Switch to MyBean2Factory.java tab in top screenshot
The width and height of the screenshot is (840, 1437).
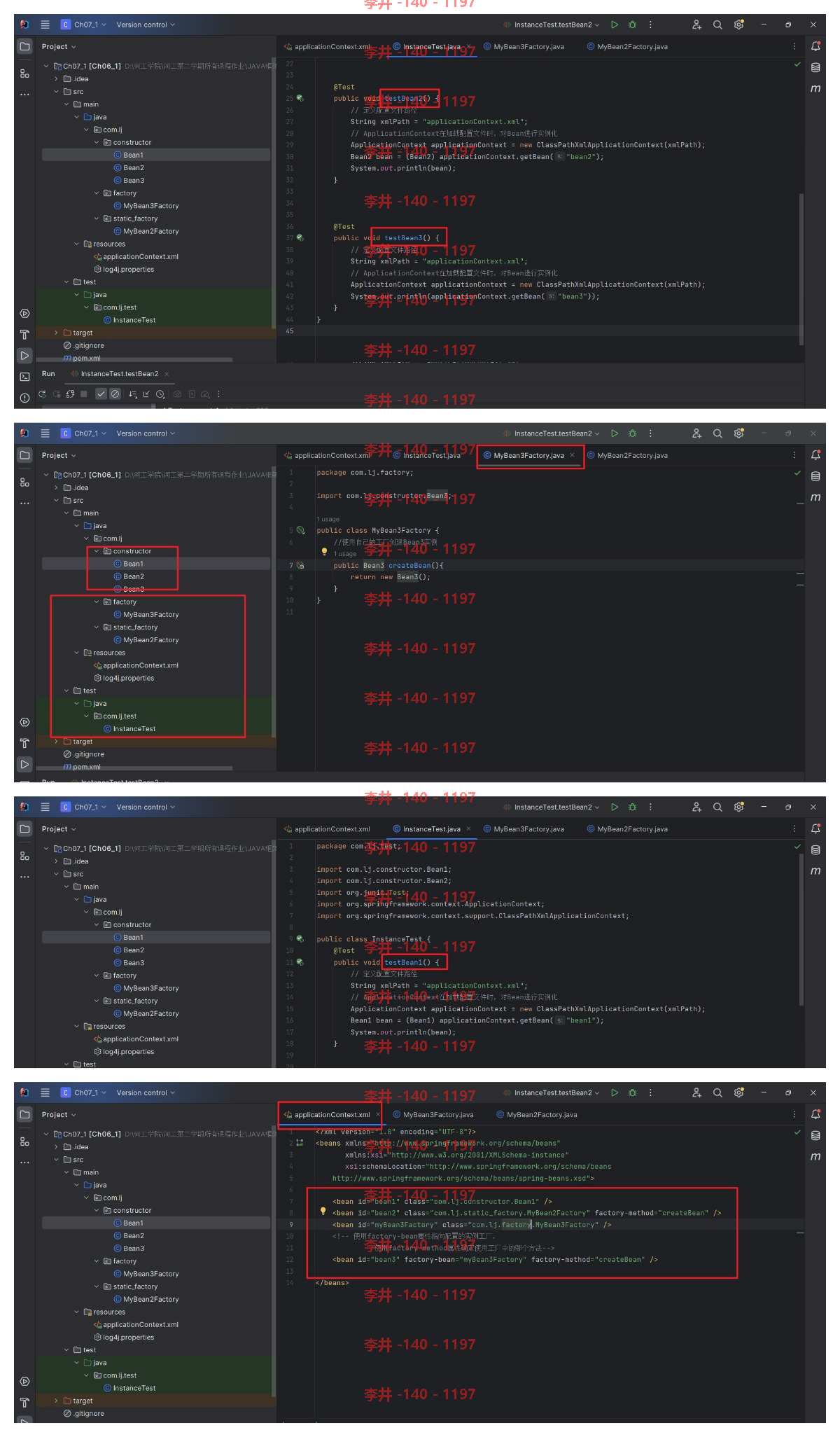[627, 47]
